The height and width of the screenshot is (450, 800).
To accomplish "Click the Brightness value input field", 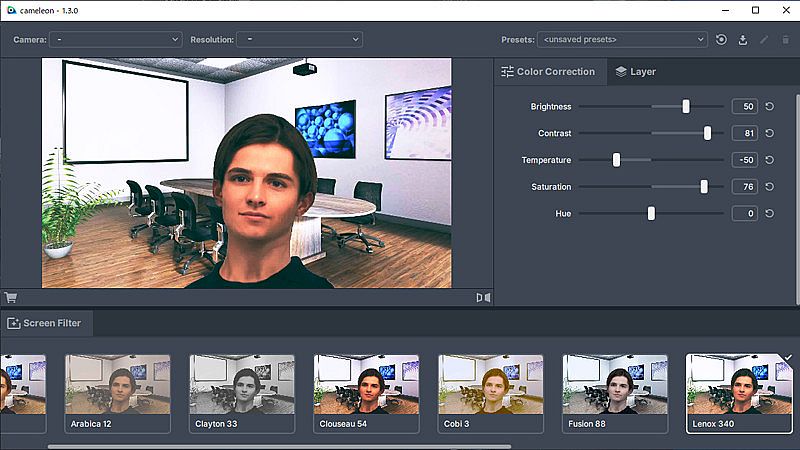I will tap(743, 106).
